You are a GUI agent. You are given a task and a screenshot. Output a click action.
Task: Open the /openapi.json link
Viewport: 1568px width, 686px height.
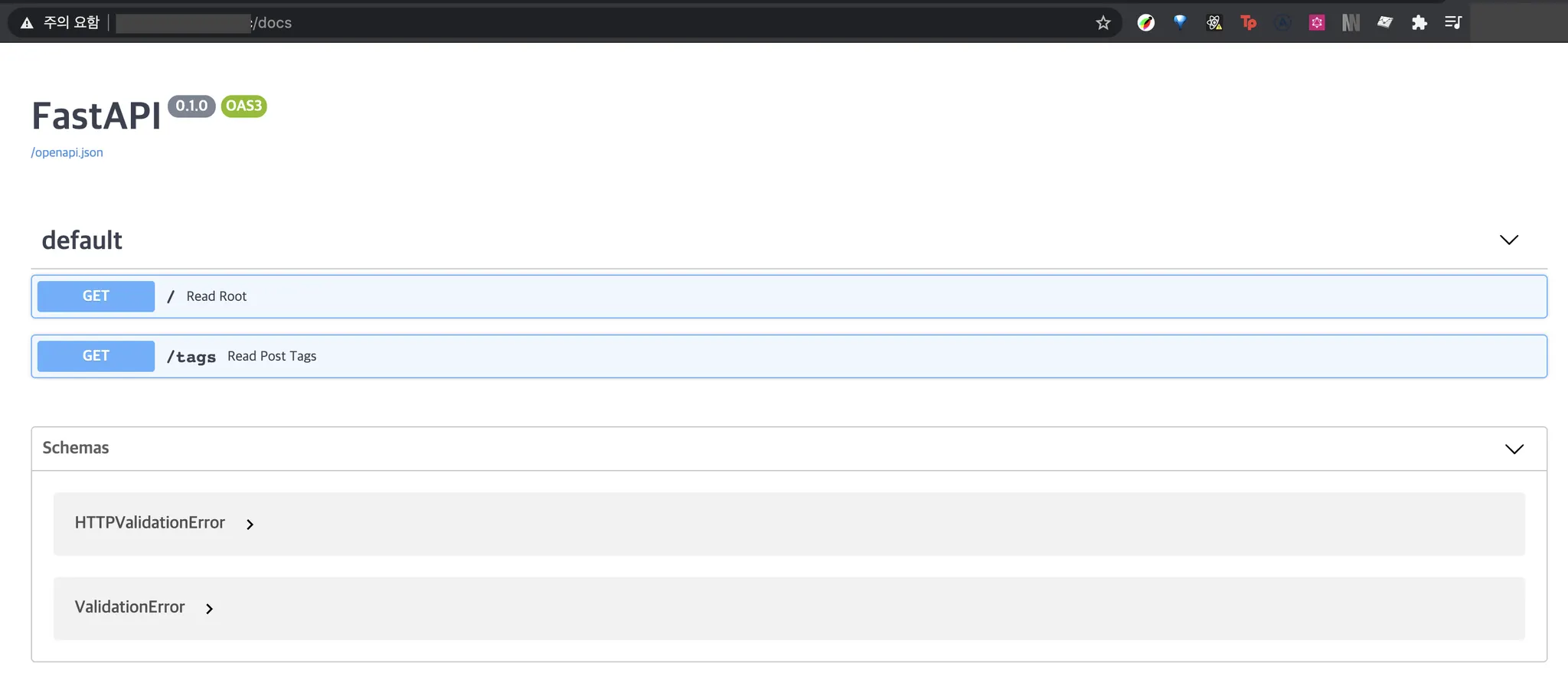point(67,152)
